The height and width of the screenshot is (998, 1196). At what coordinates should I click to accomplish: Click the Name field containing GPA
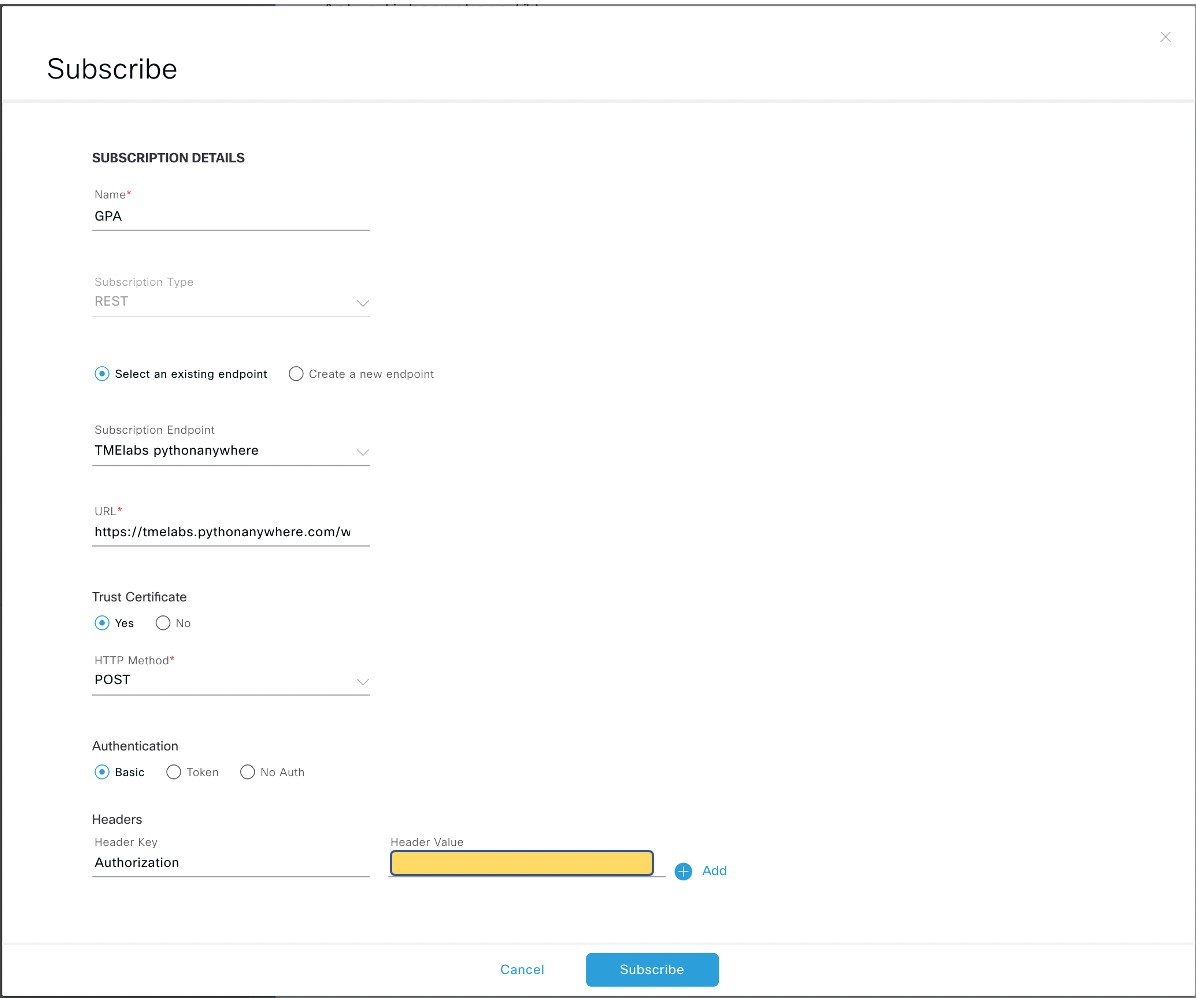[x=231, y=216]
